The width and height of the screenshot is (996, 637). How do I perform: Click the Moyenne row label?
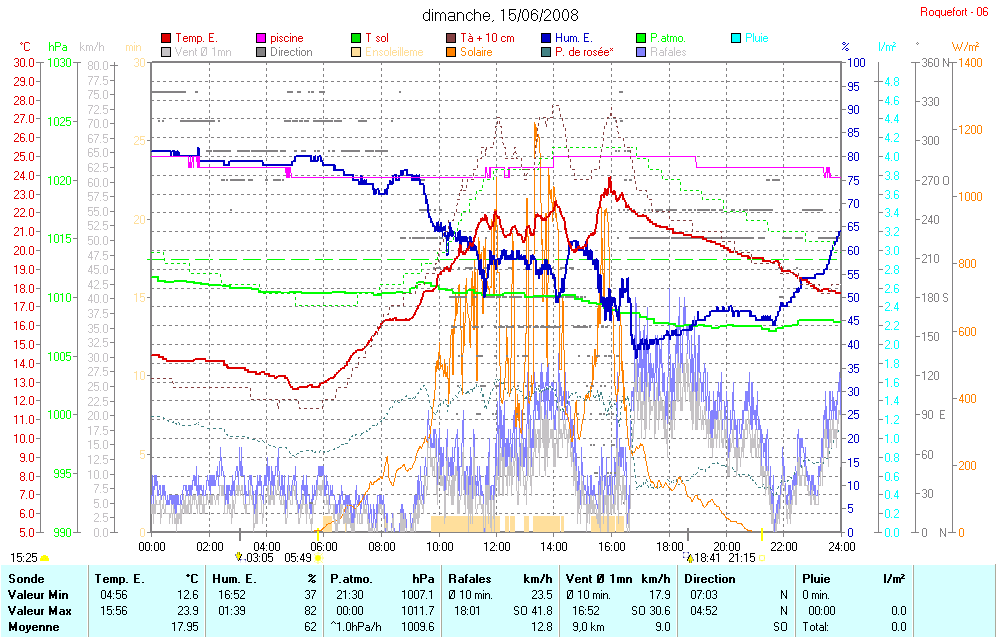click(34, 627)
